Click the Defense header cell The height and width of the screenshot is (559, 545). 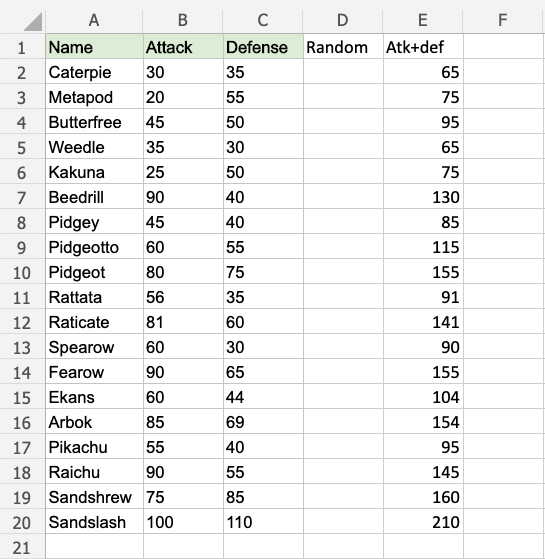(x=263, y=47)
